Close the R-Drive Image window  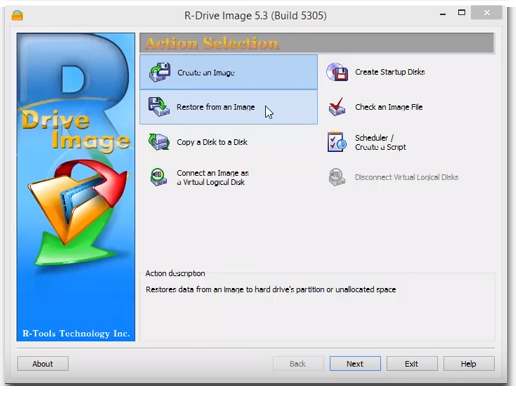[x=487, y=13]
